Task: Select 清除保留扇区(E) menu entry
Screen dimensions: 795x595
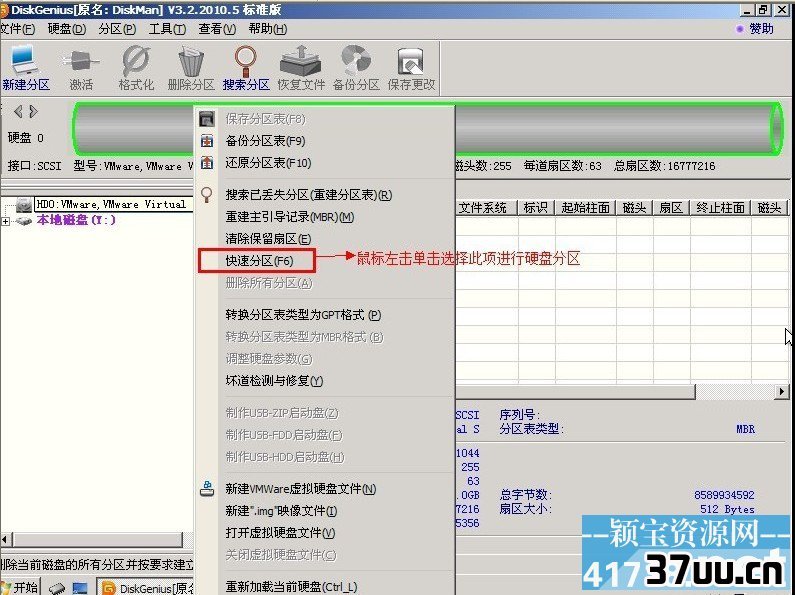Action: (324, 239)
